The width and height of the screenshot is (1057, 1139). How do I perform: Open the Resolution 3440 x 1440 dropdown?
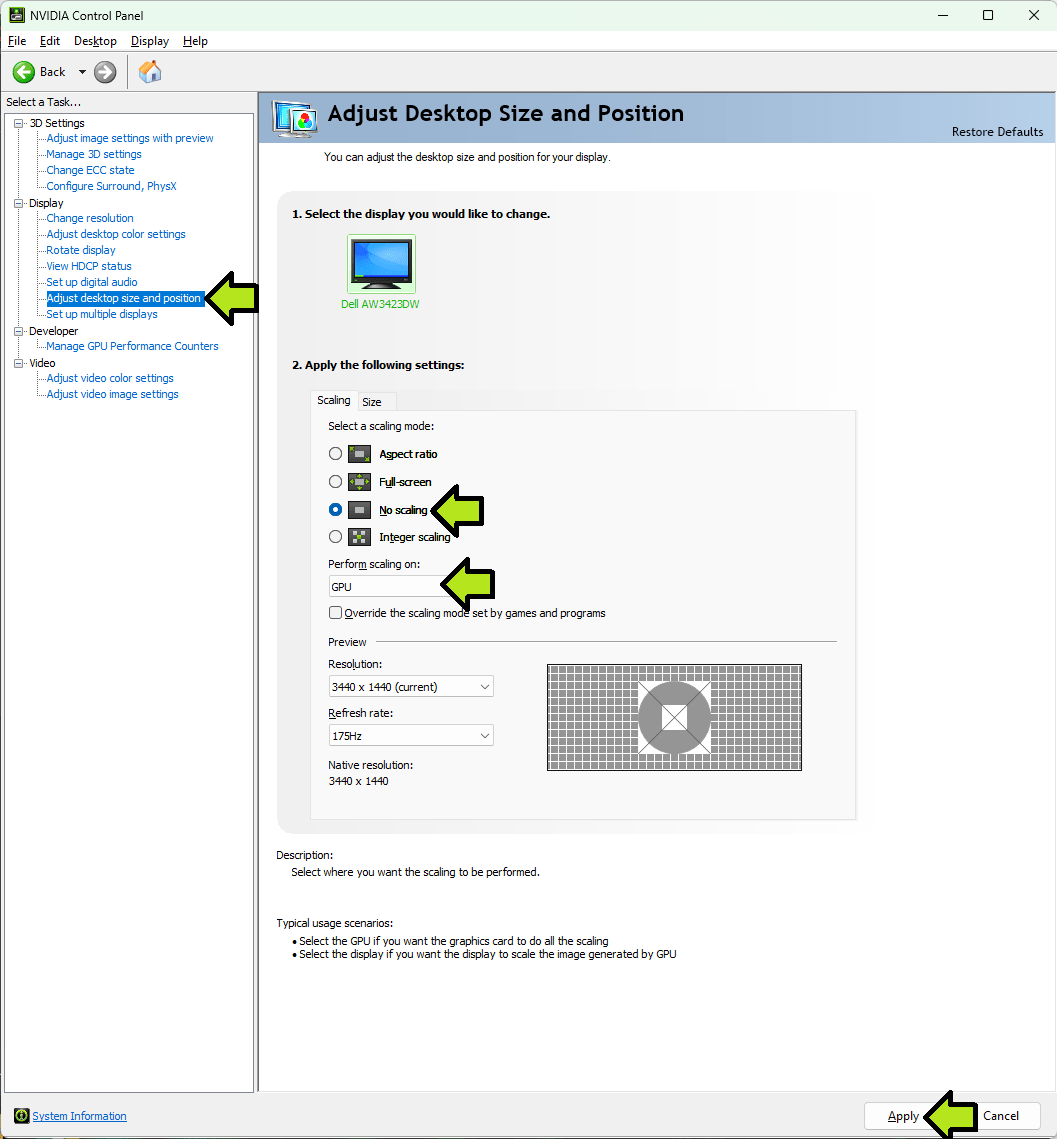pyautogui.click(x=410, y=686)
